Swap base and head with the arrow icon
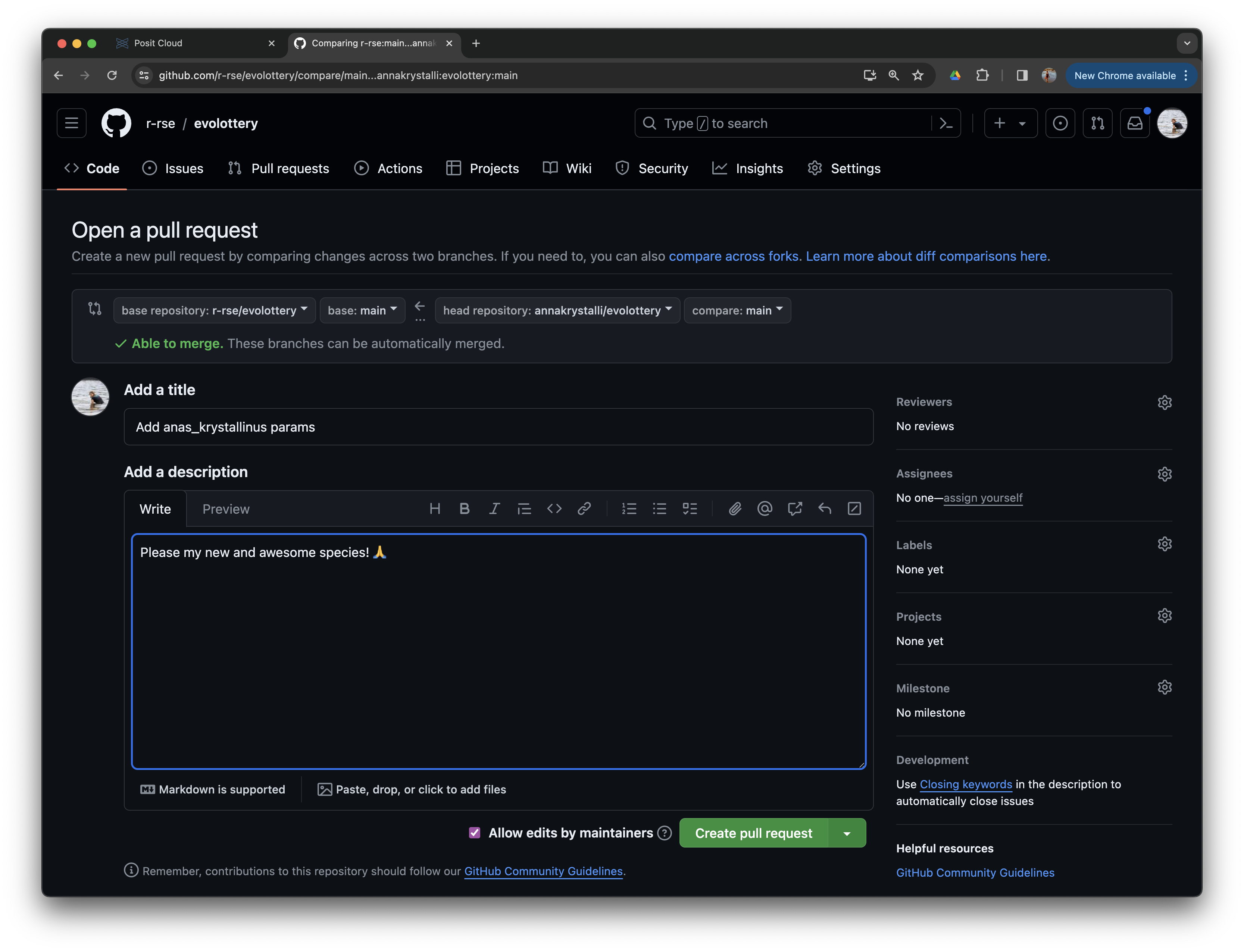 419,307
